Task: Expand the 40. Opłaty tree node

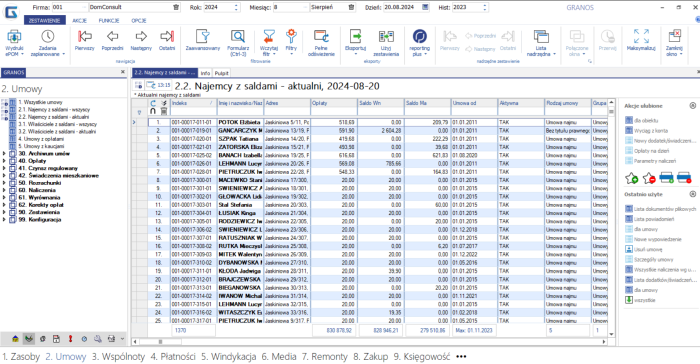Action: pyautogui.click(x=4, y=161)
